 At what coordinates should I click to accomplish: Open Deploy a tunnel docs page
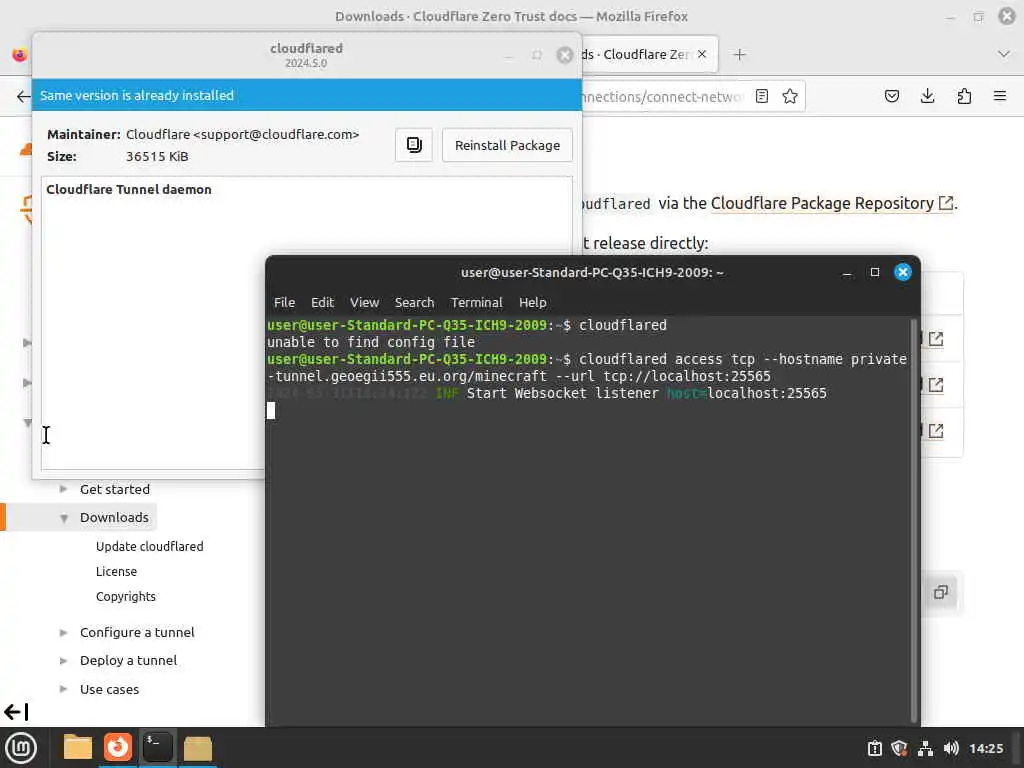pos(128,660)
